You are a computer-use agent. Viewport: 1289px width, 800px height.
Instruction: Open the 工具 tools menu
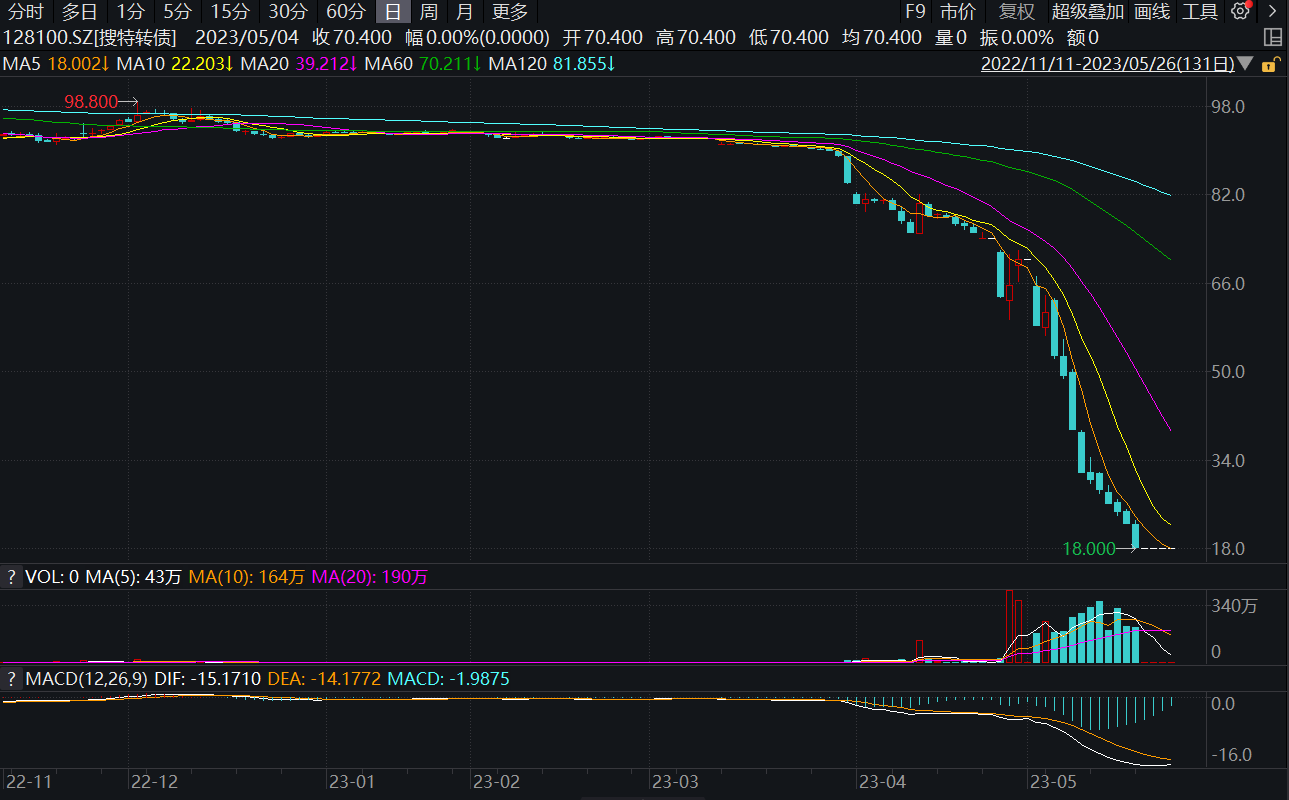pos(1199,12)
